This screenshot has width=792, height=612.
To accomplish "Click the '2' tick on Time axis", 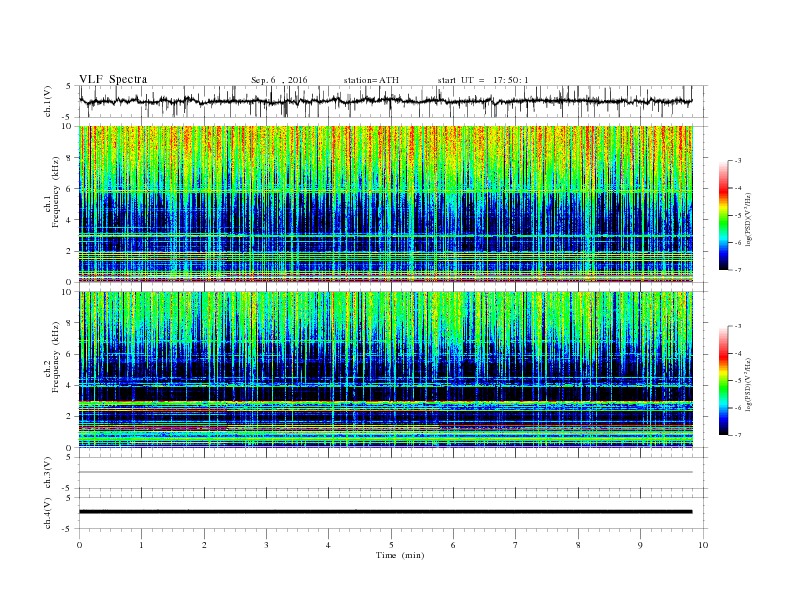I will click(204, 545).
